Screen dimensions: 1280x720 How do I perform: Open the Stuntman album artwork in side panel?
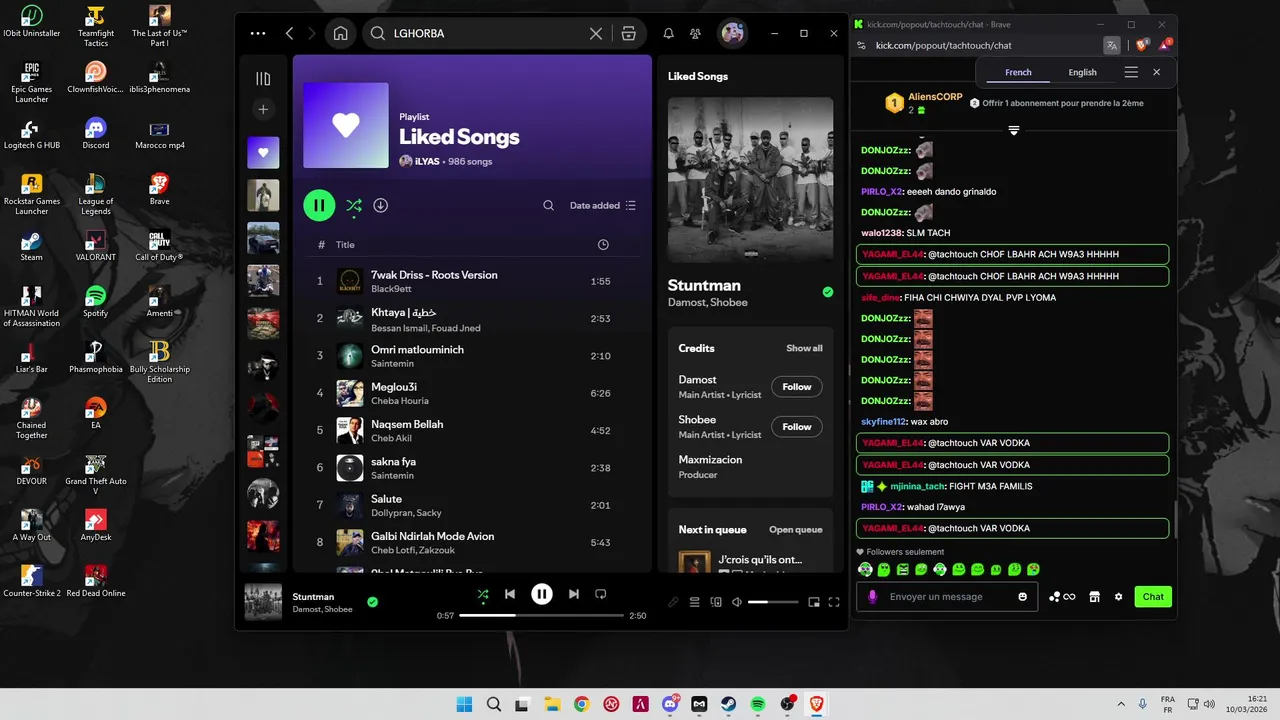click(x=750, y=180)
